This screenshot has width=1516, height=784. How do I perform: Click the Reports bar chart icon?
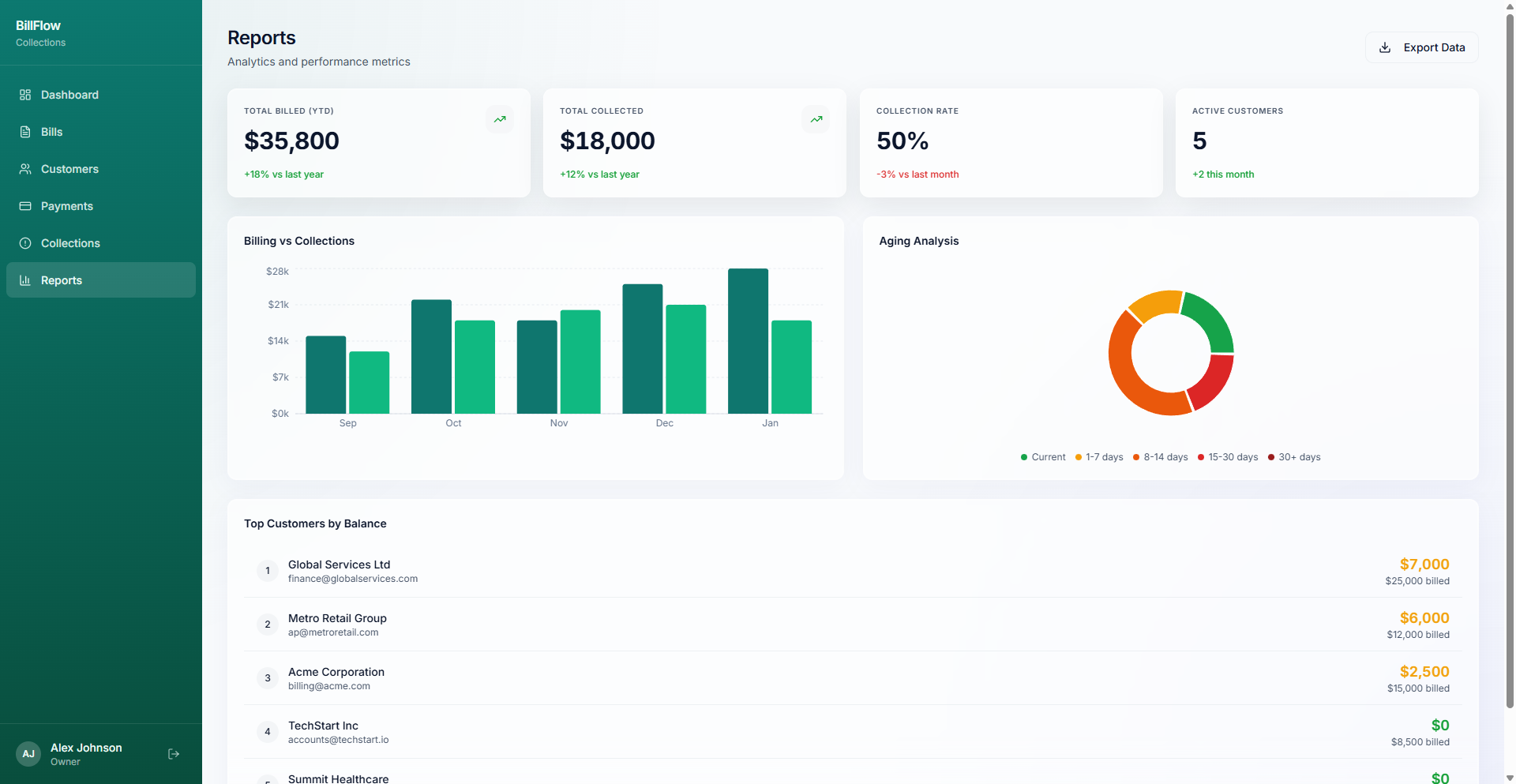click(25, 280)
